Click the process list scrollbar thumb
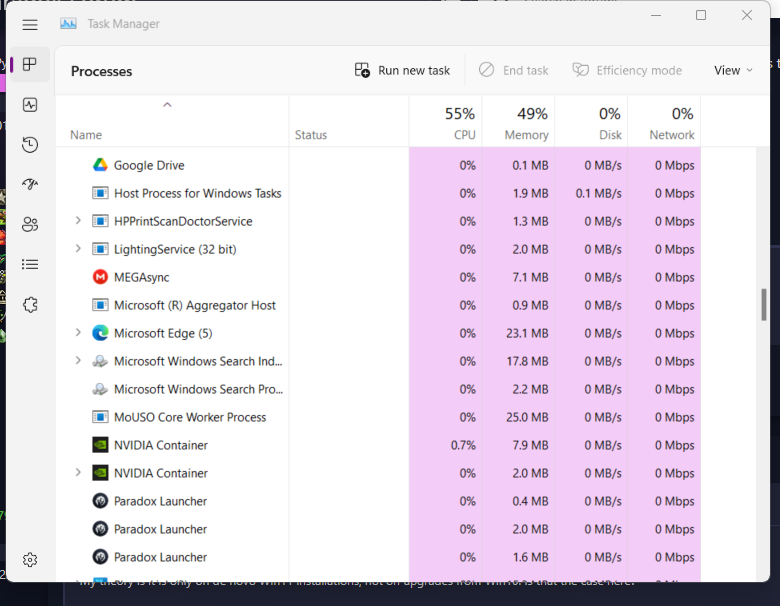Screen dimensions: 780x606 click(x=764, y=304)
